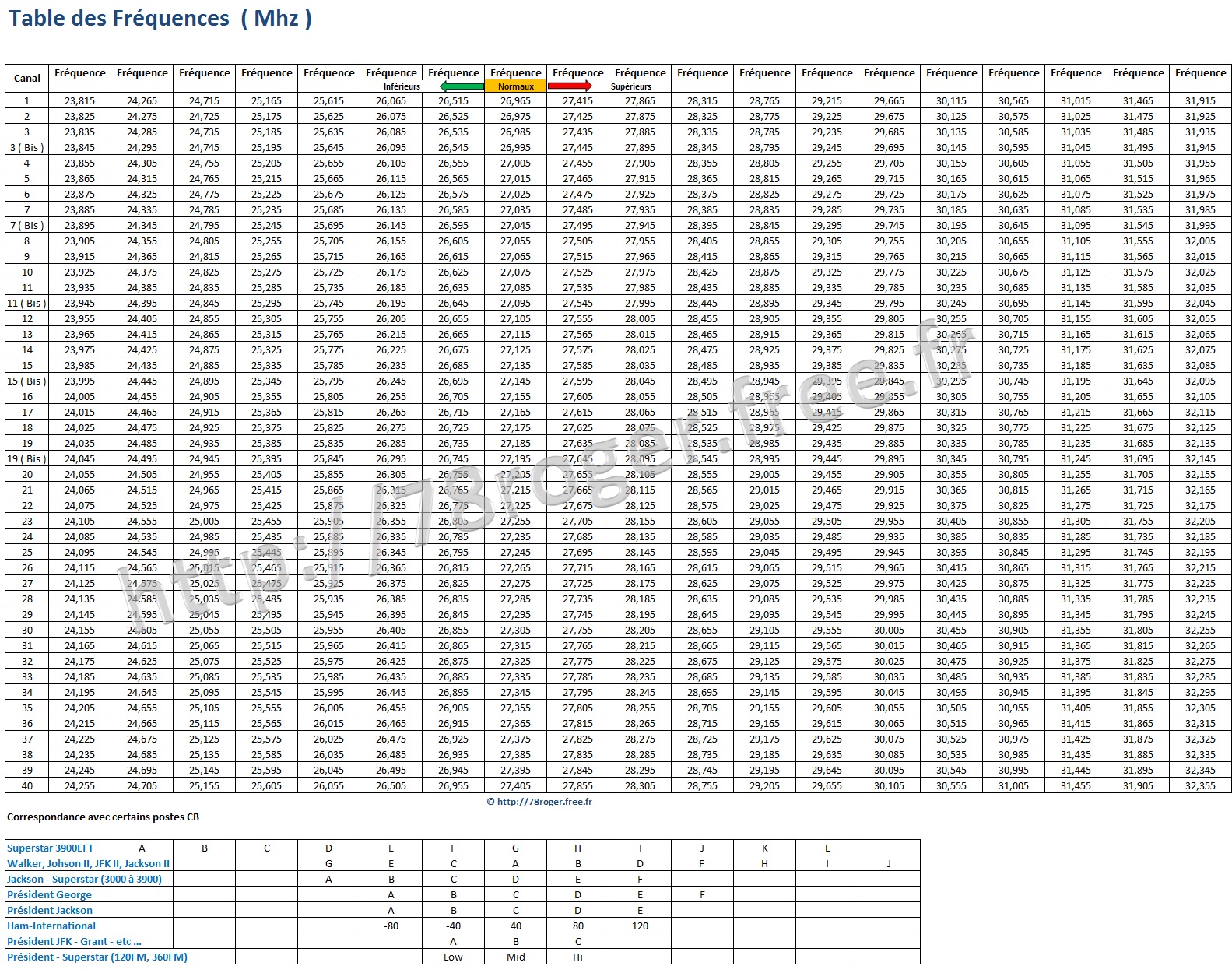Click frequency cell 28,305
1232x980 pixels.
pos(641,786)
